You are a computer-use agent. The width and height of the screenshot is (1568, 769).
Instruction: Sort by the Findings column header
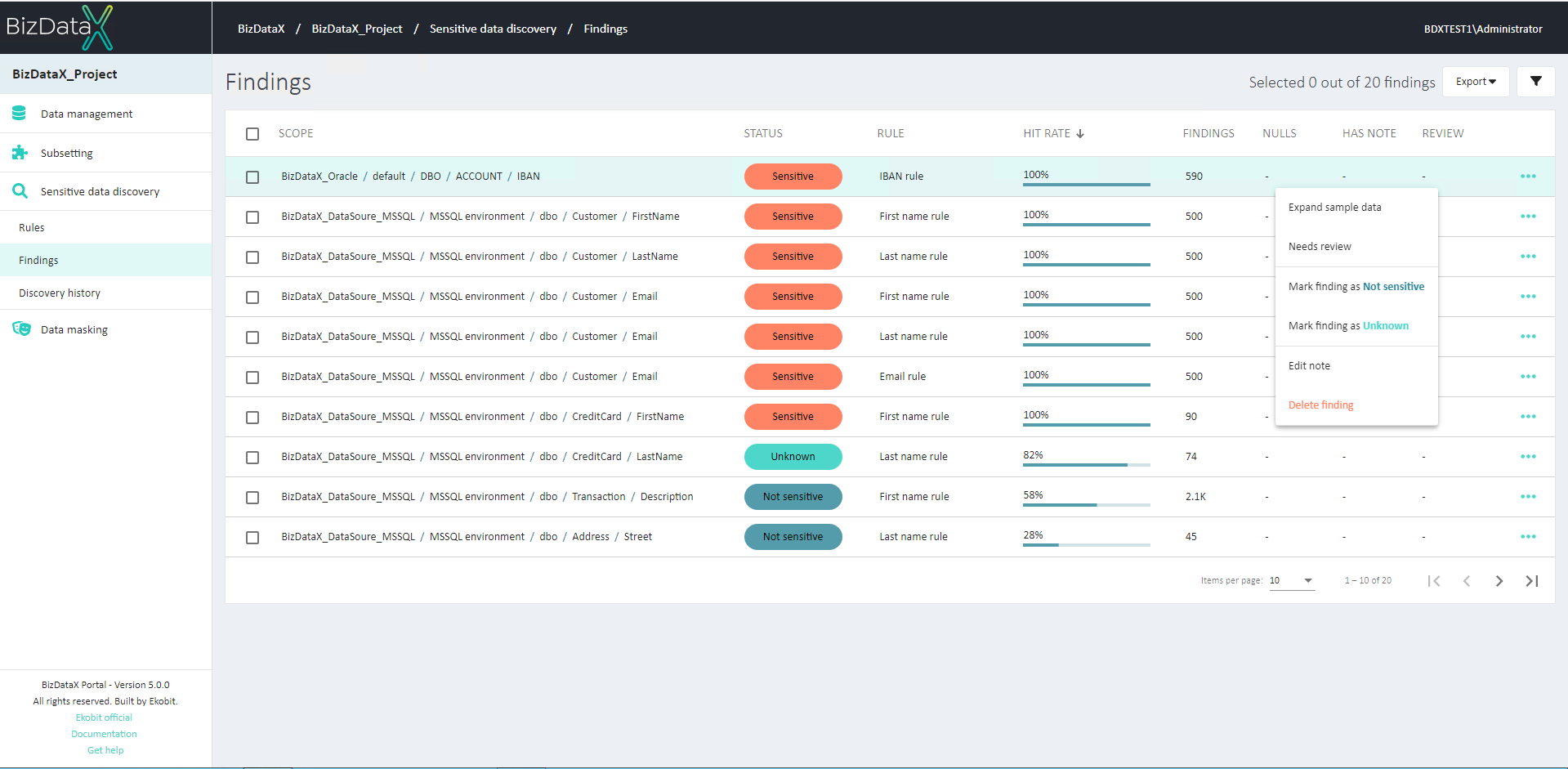click(1208, 133)
